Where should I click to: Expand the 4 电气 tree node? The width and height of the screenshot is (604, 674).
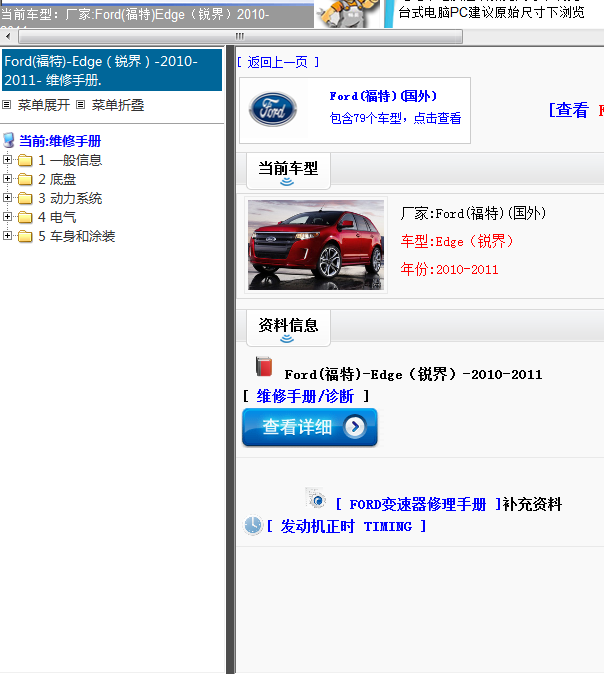[x=7, y=216]
